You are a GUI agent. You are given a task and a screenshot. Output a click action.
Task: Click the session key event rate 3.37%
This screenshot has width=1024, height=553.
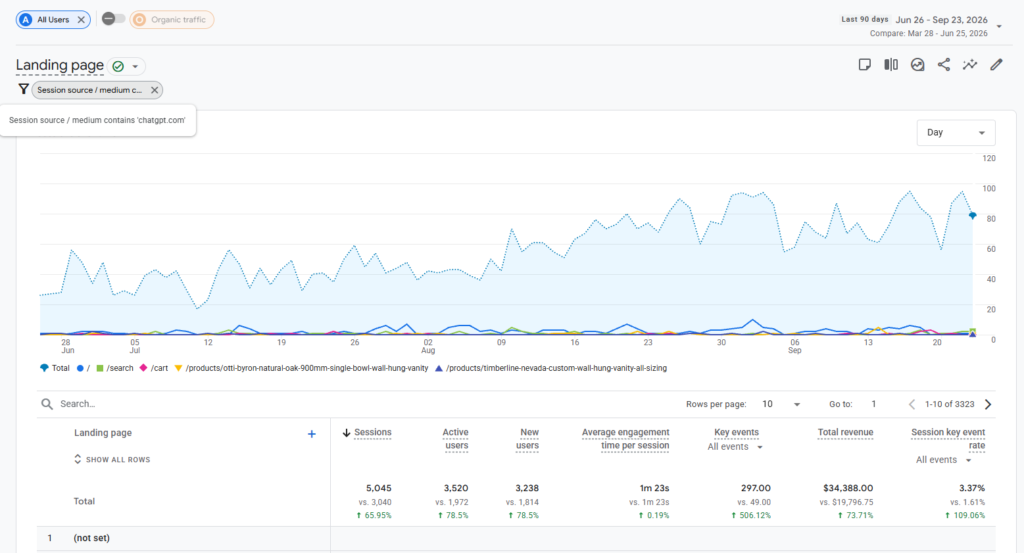pos(972,488)
